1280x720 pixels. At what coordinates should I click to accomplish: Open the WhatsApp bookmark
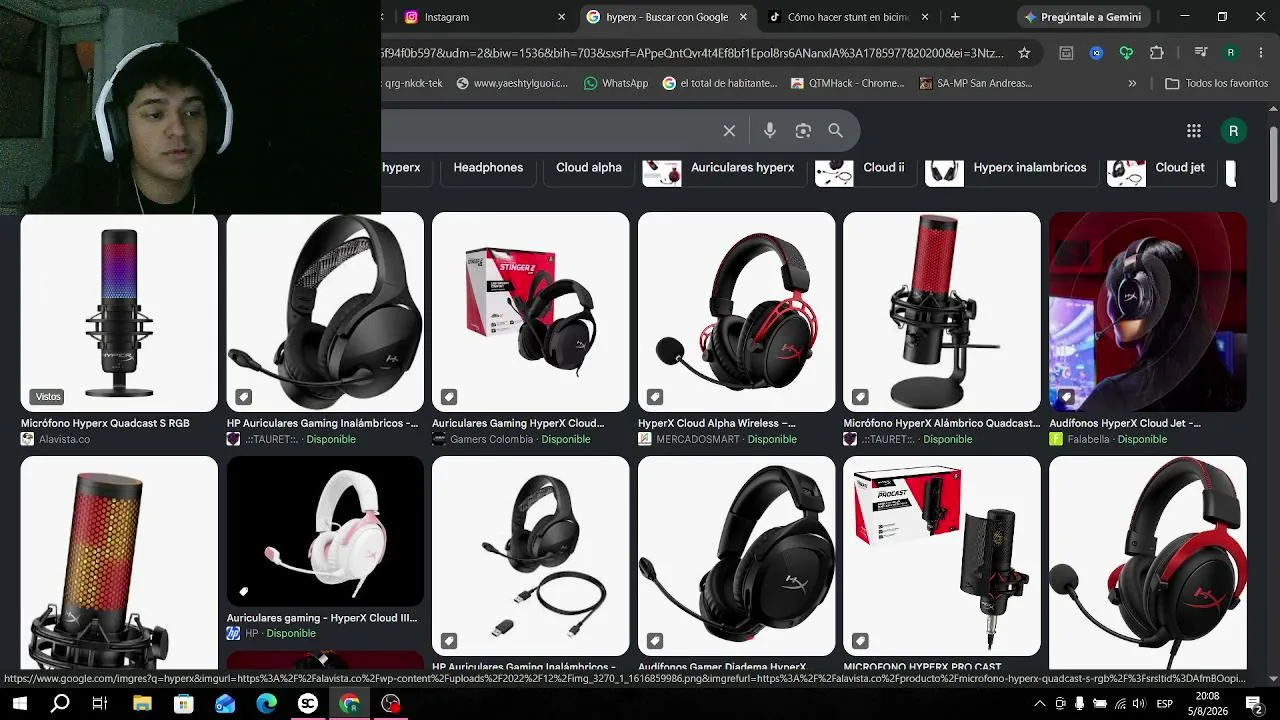click(615, 83)
